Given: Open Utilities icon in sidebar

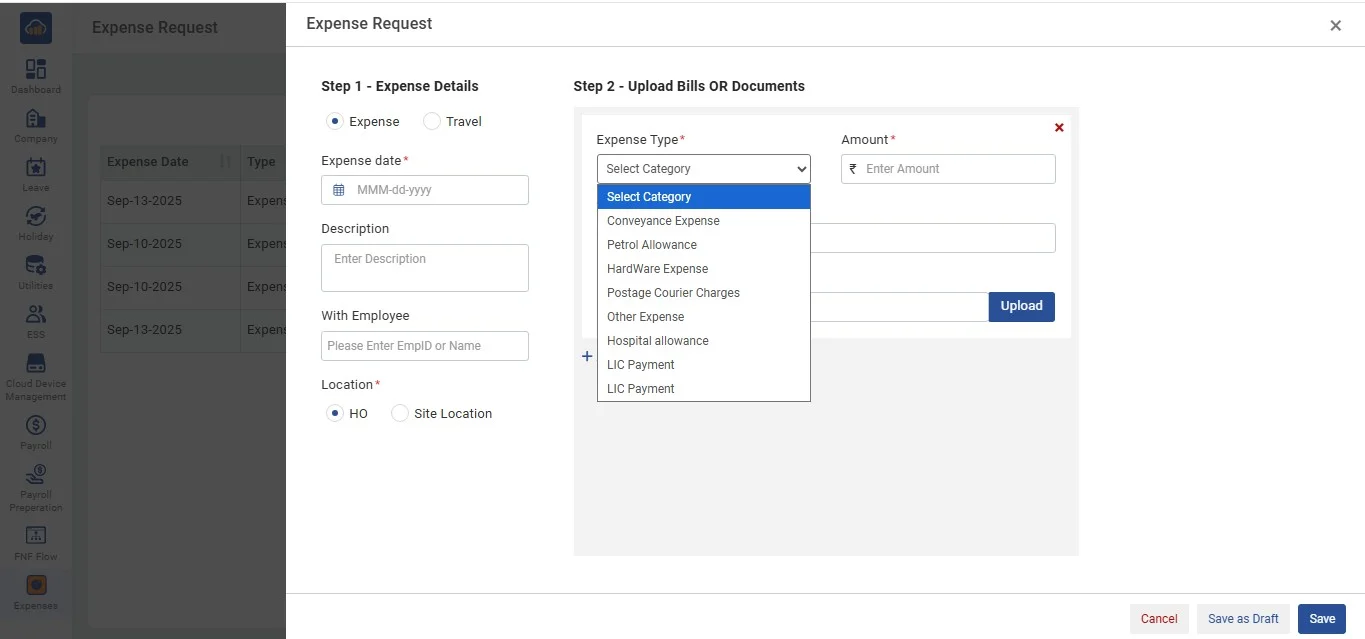Looking at the screenshot, I should [x=36, y=266].
